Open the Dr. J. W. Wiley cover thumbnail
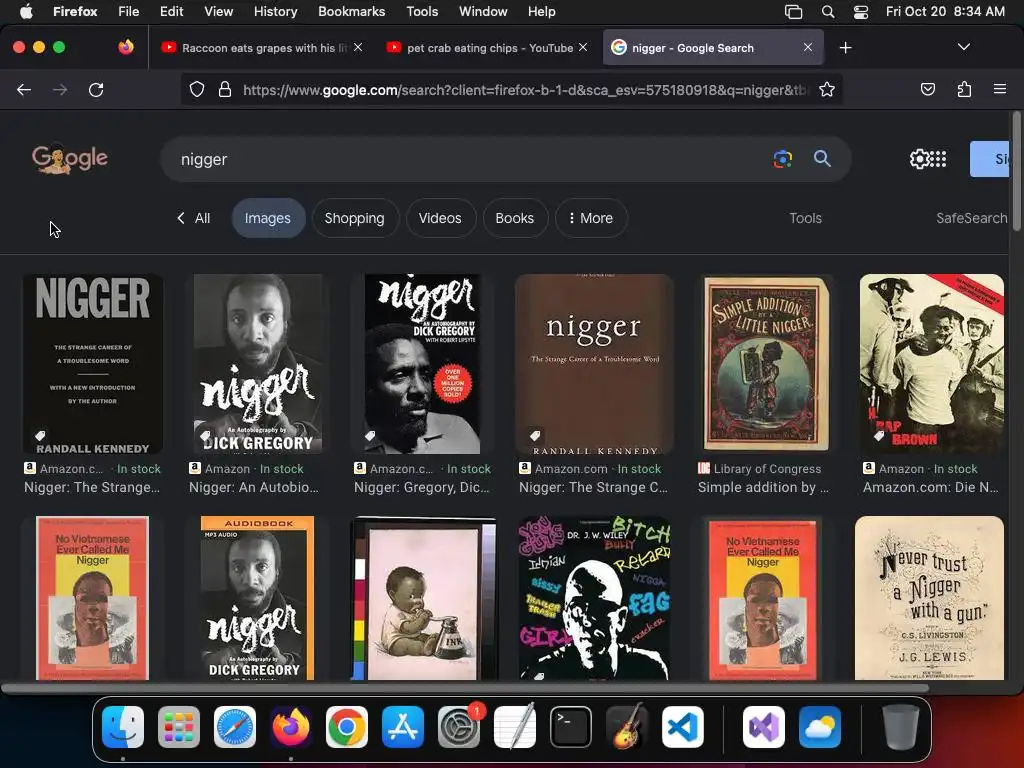The width and height of the screenshot is (1024, 768). coord(594,598)
